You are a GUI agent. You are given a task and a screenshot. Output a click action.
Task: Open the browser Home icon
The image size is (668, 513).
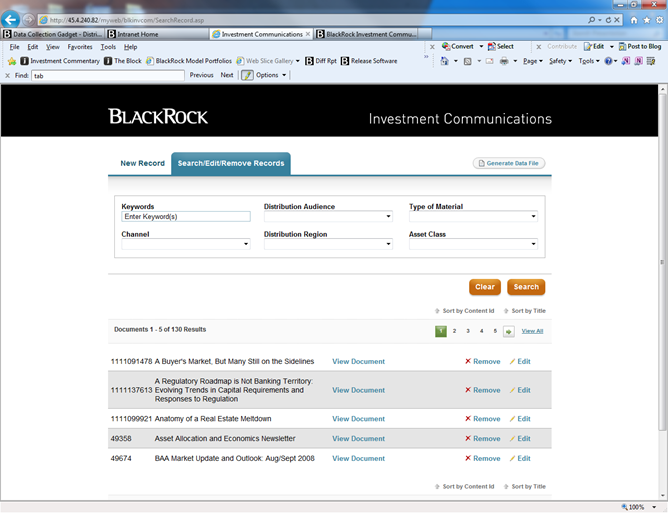tap(634, 20)
